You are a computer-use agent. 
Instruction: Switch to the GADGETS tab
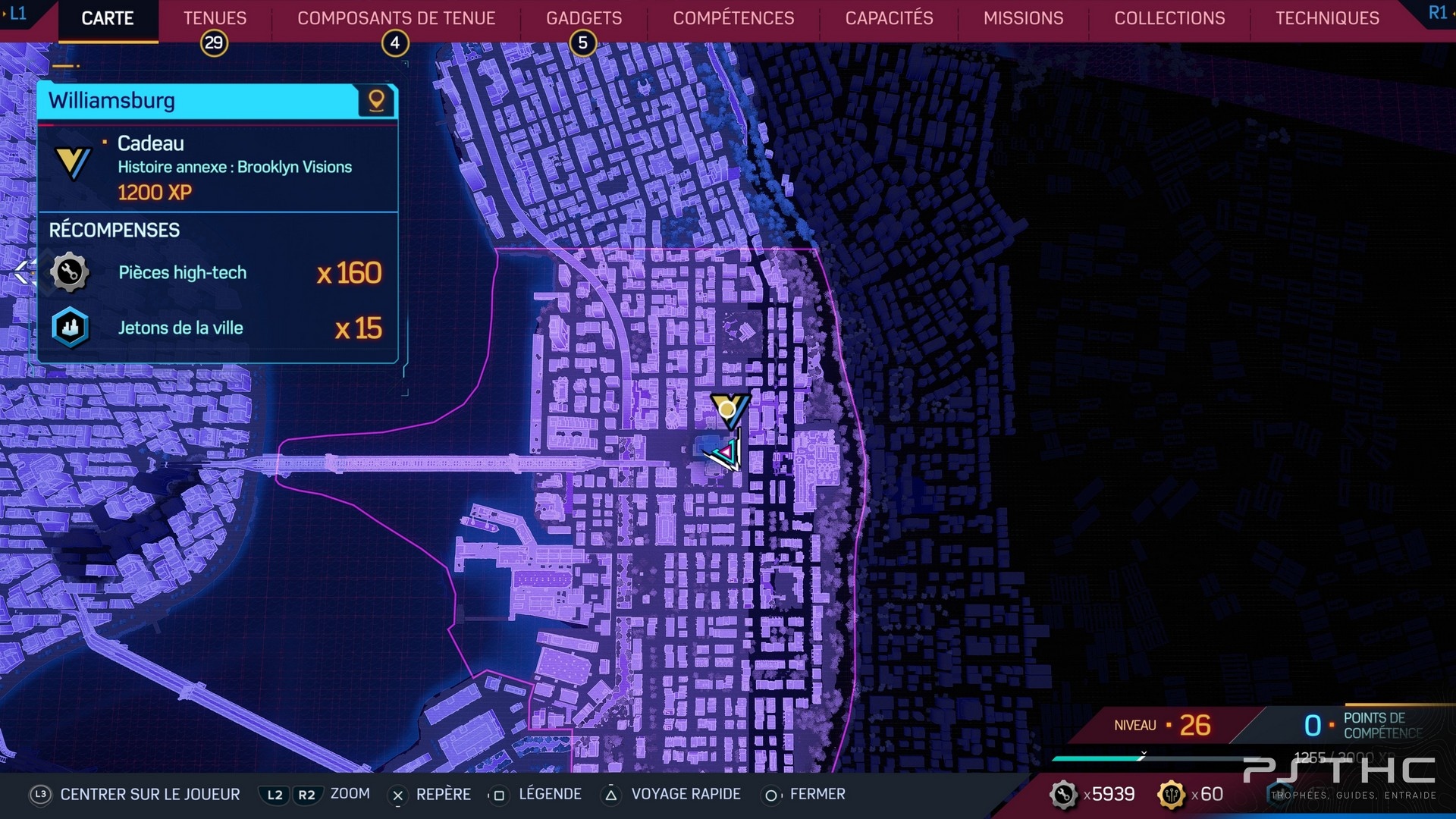(584, 18)
